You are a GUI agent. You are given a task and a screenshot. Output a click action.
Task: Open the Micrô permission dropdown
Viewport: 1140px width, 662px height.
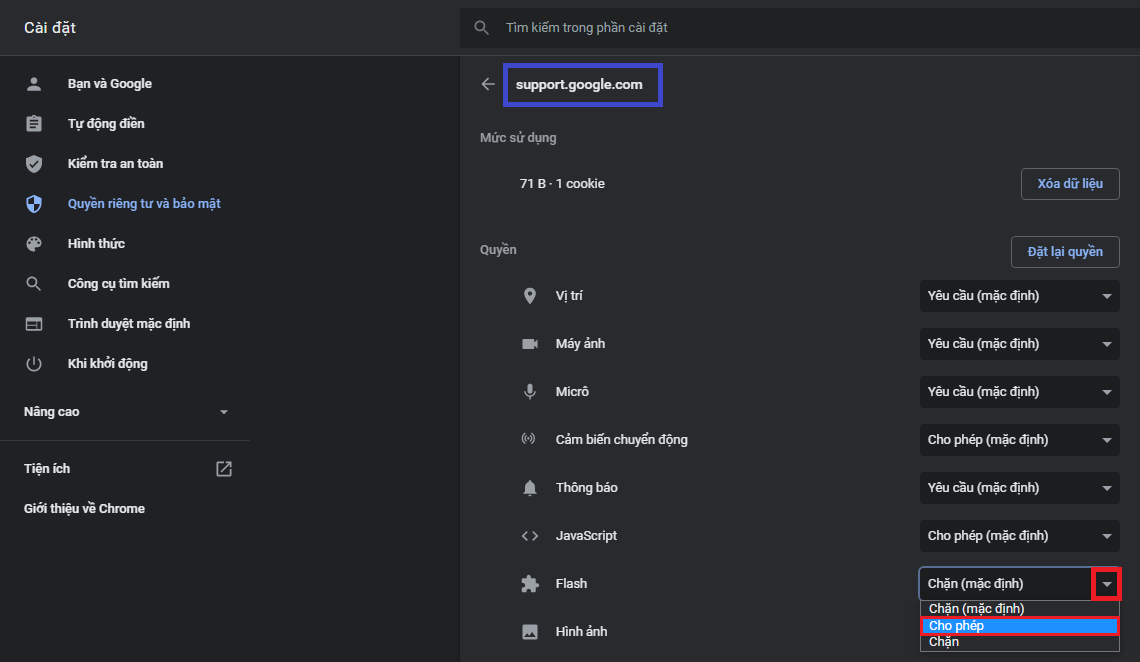[x=1019, y=392]
